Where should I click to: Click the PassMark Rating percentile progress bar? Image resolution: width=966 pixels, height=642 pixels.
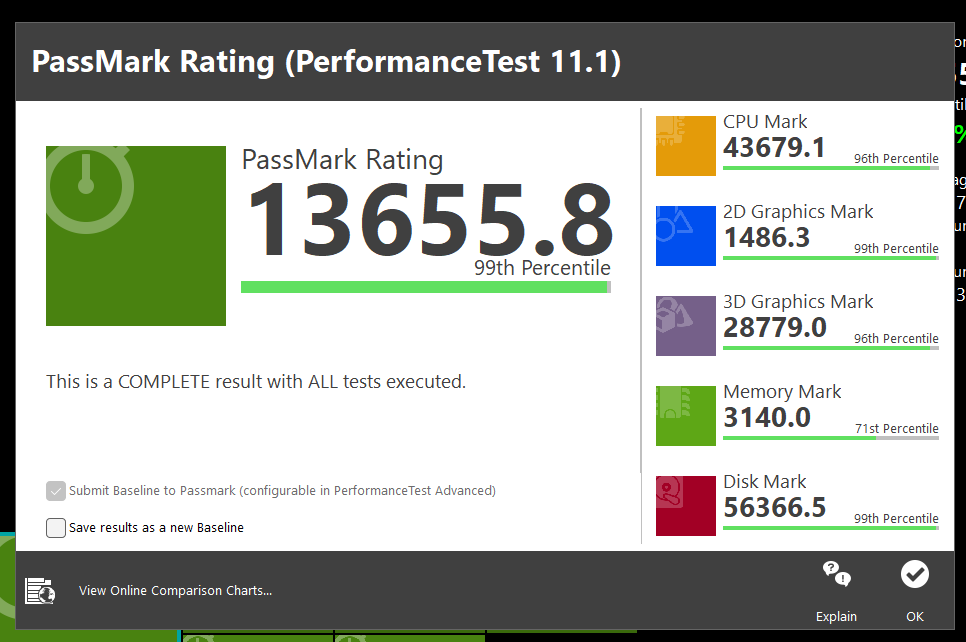point(426,287)
